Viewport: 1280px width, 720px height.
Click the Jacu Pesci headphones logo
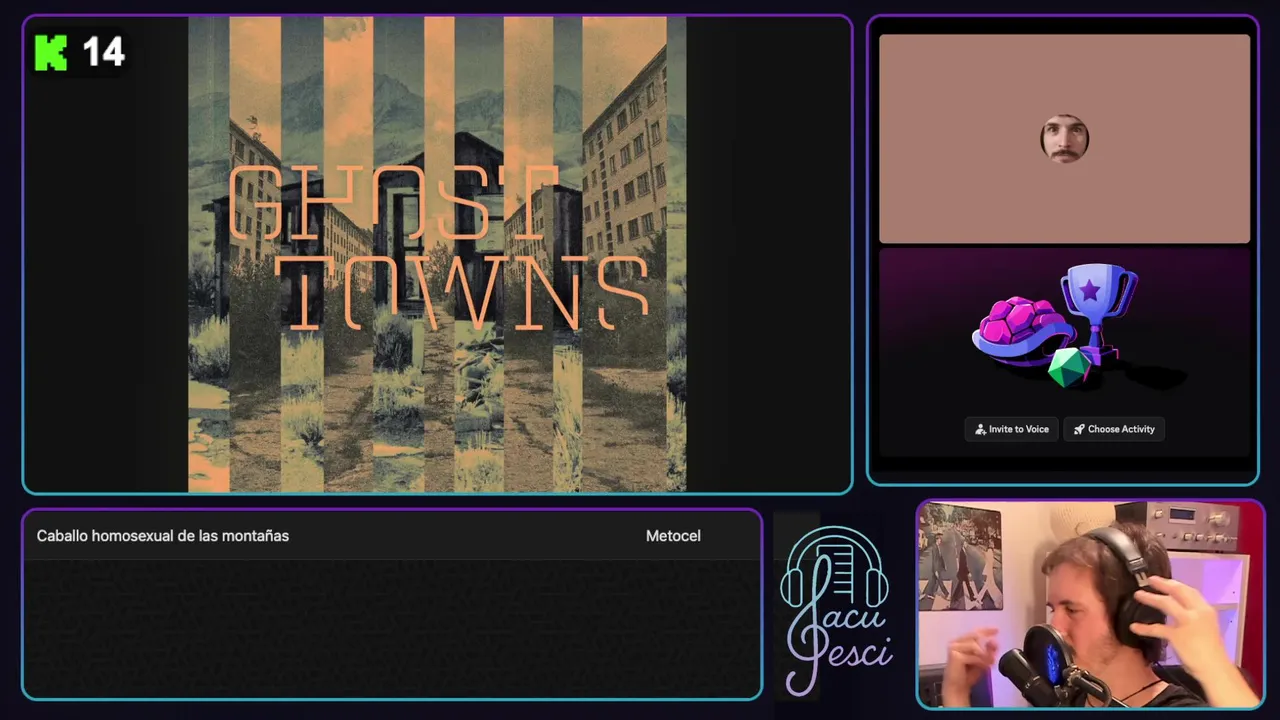(x=836, y=610)
